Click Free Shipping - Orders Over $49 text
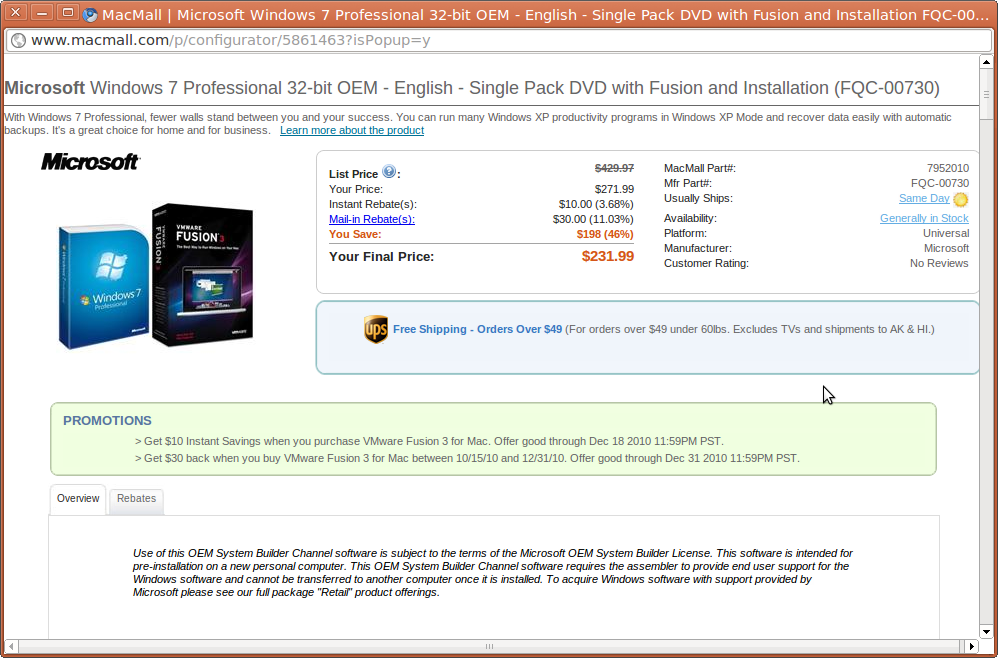Screen dimensions: 998x658 pos(477,330)
